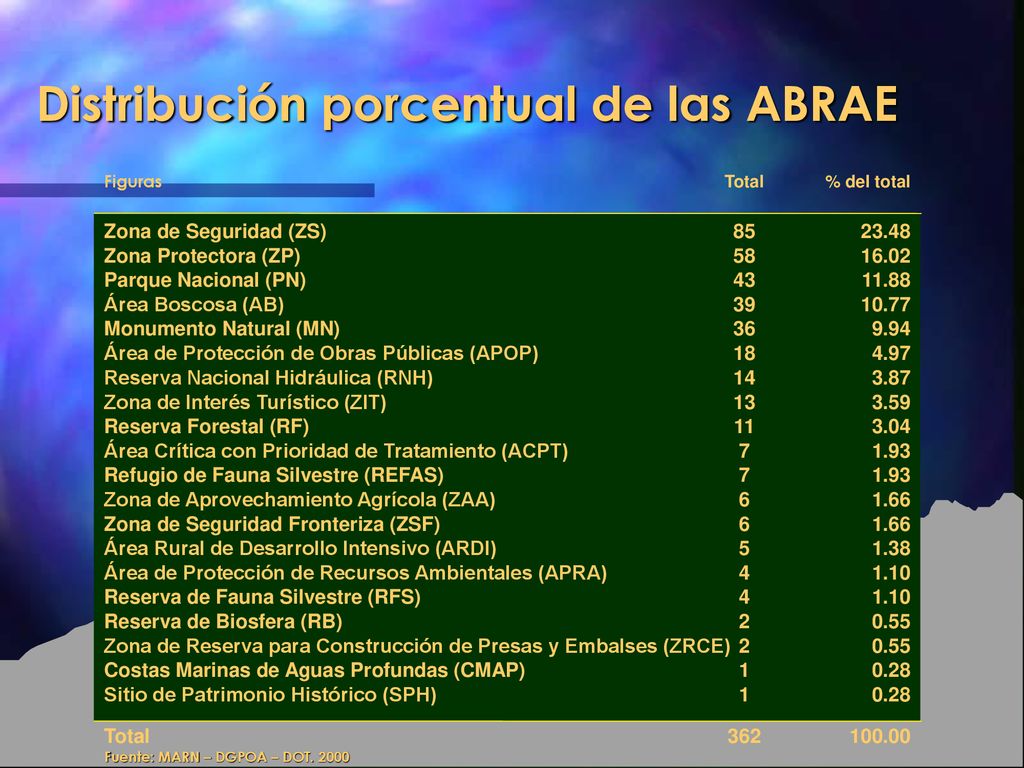Click percentage "3.59"

(891, 402)
